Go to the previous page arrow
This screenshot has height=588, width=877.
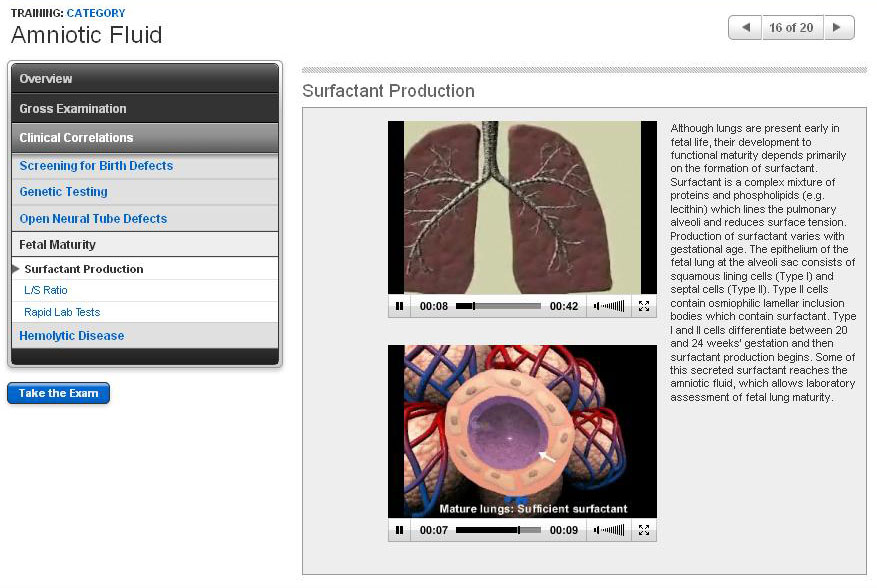coord(745,28)
